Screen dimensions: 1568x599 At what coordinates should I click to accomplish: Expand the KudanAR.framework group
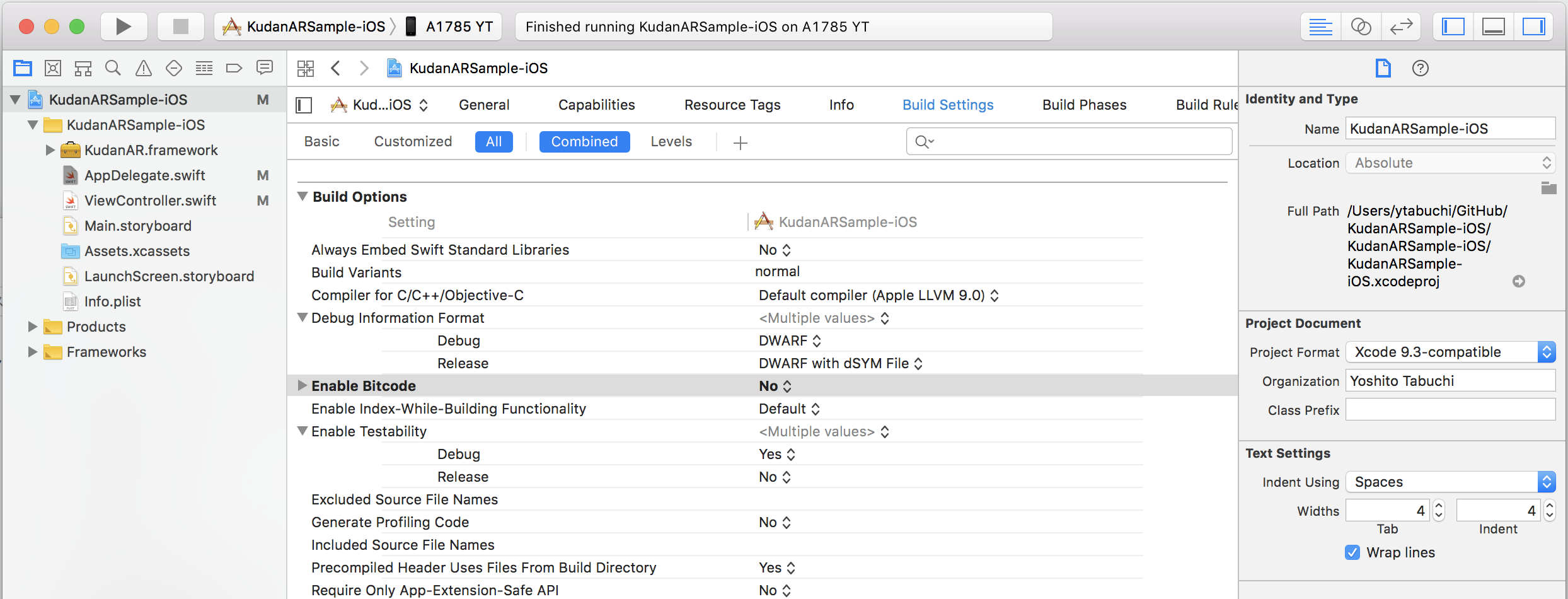click(x=50, y=150)
